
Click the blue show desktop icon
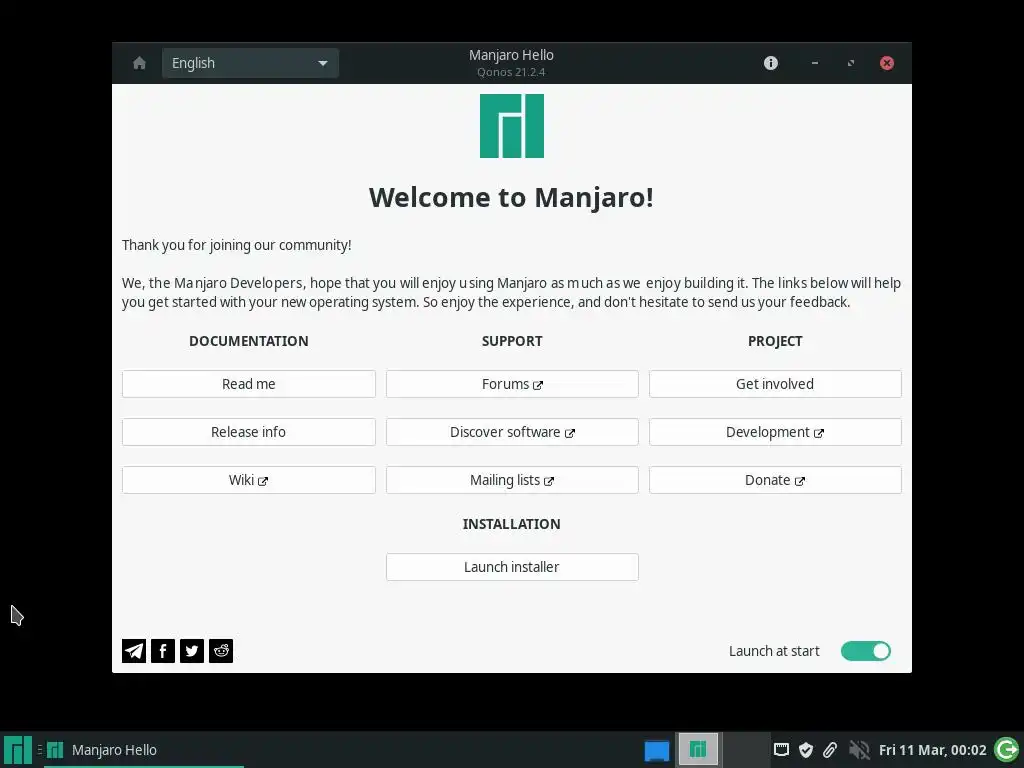tap(656, 750)
